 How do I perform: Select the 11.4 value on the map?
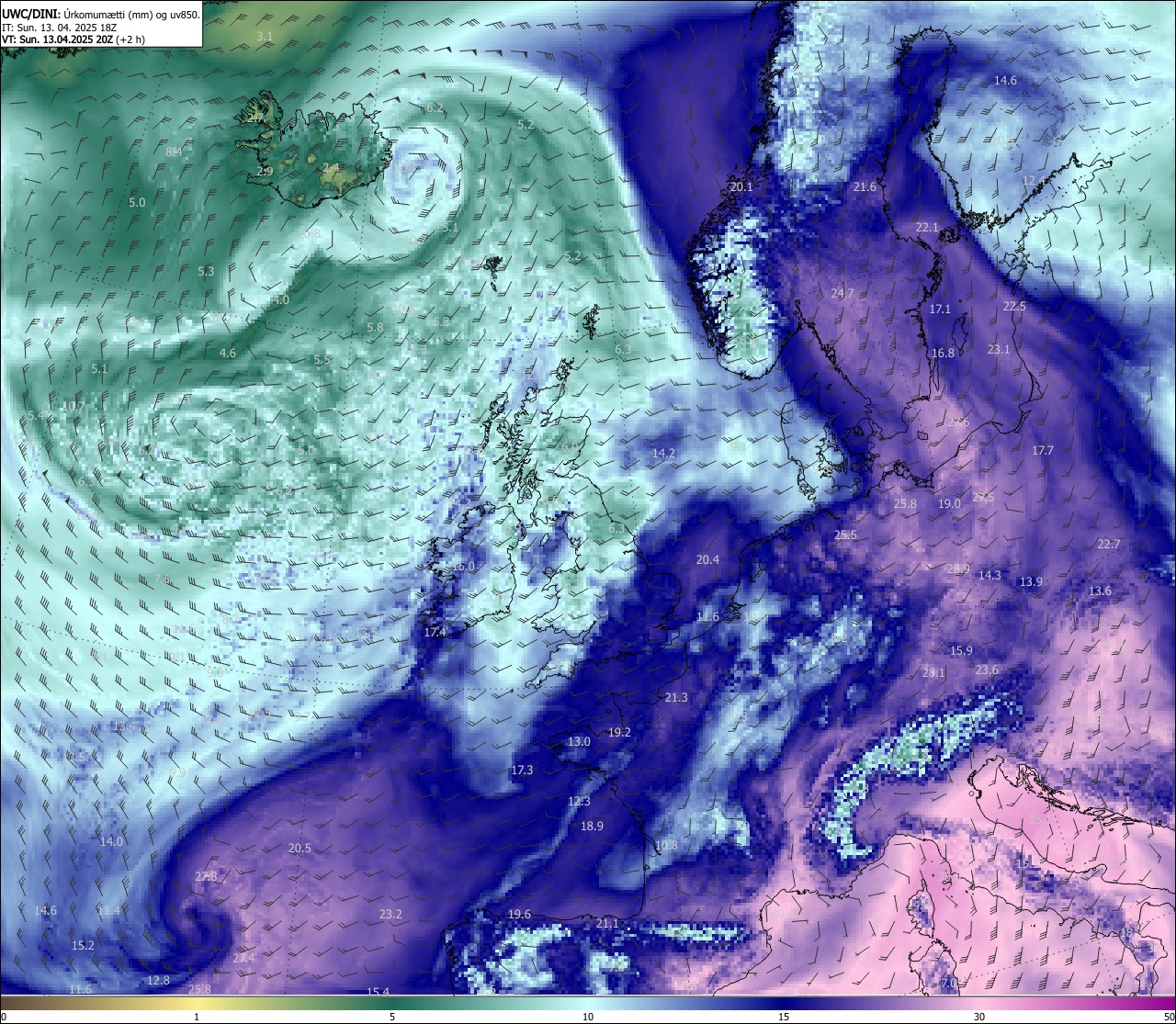[x=108, y=910]
